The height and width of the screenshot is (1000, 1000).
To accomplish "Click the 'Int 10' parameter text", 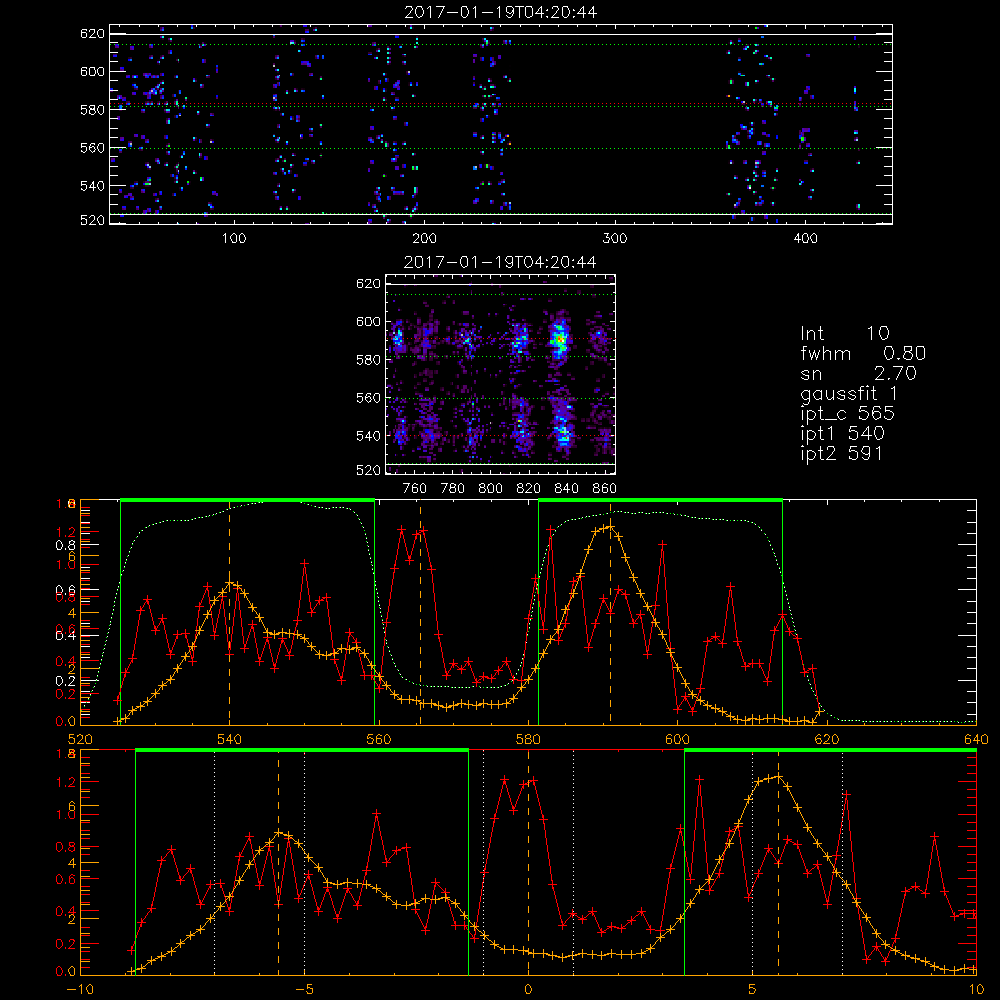I will pos(844,333).
